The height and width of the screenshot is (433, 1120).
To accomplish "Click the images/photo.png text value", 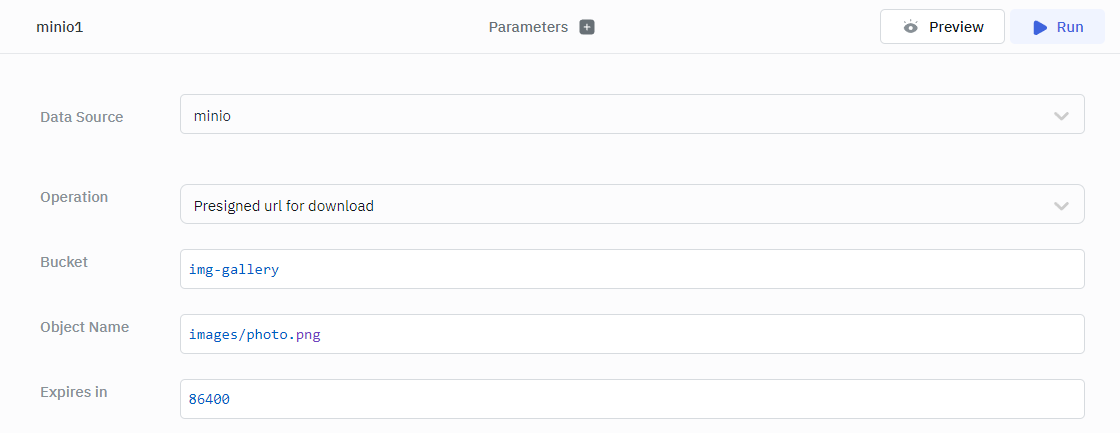I will [x=255, y=335].
